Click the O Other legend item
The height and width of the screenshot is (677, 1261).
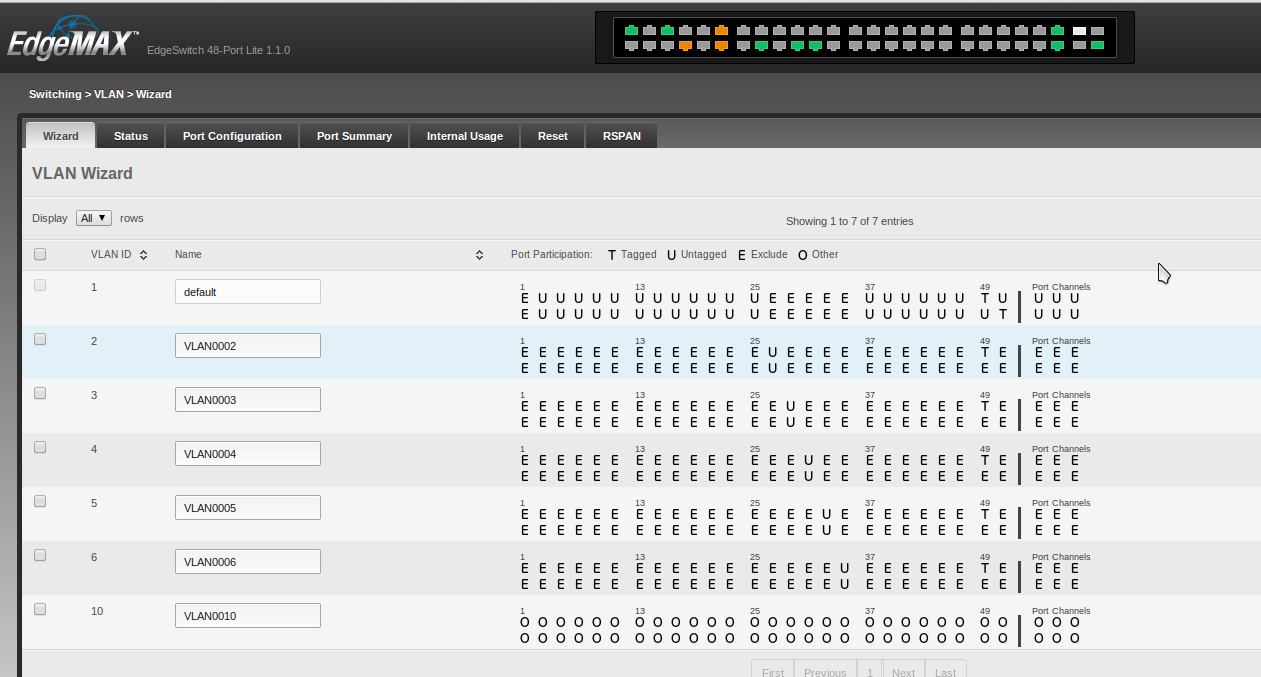coord(818,255)
